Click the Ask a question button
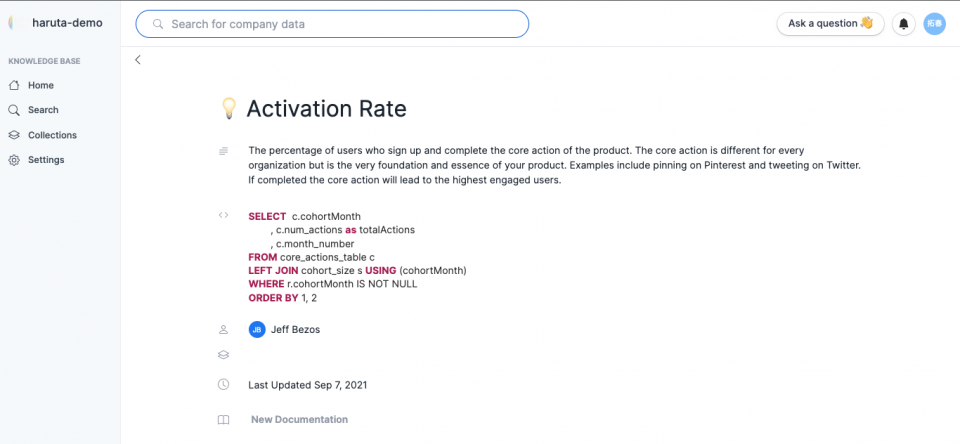The height and width of the screenshot is (444, 960). point(830,24)
